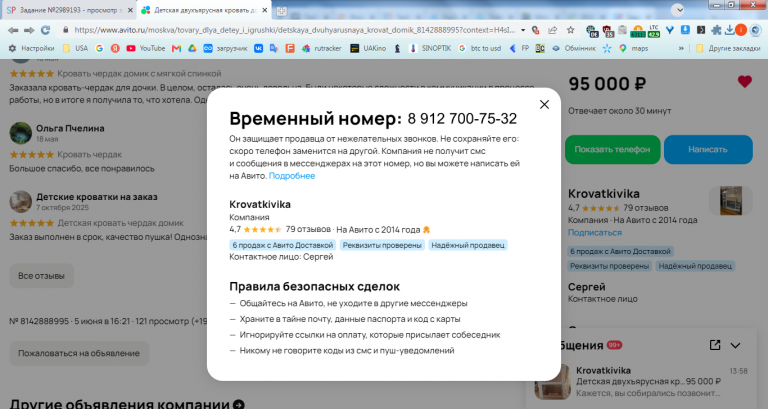The image size is (768, 409).
Task: Click the globe DE extension icon
Action: click(592, 31)
